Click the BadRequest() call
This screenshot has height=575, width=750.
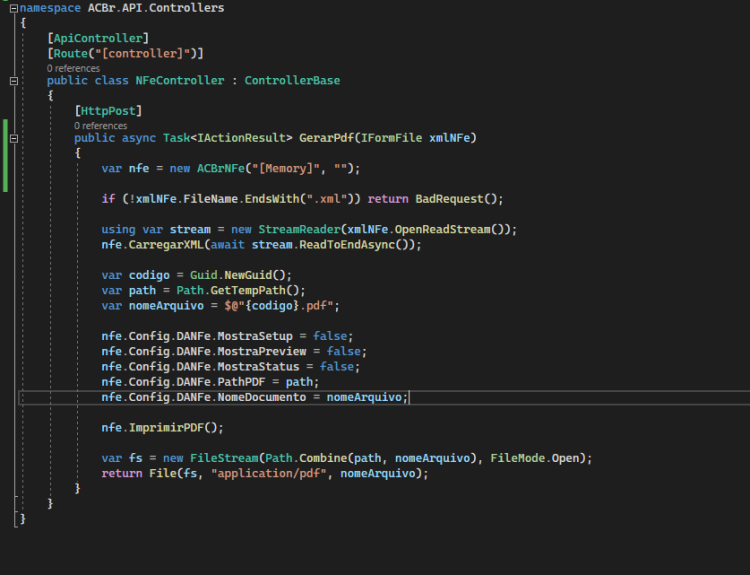(456, 199)
